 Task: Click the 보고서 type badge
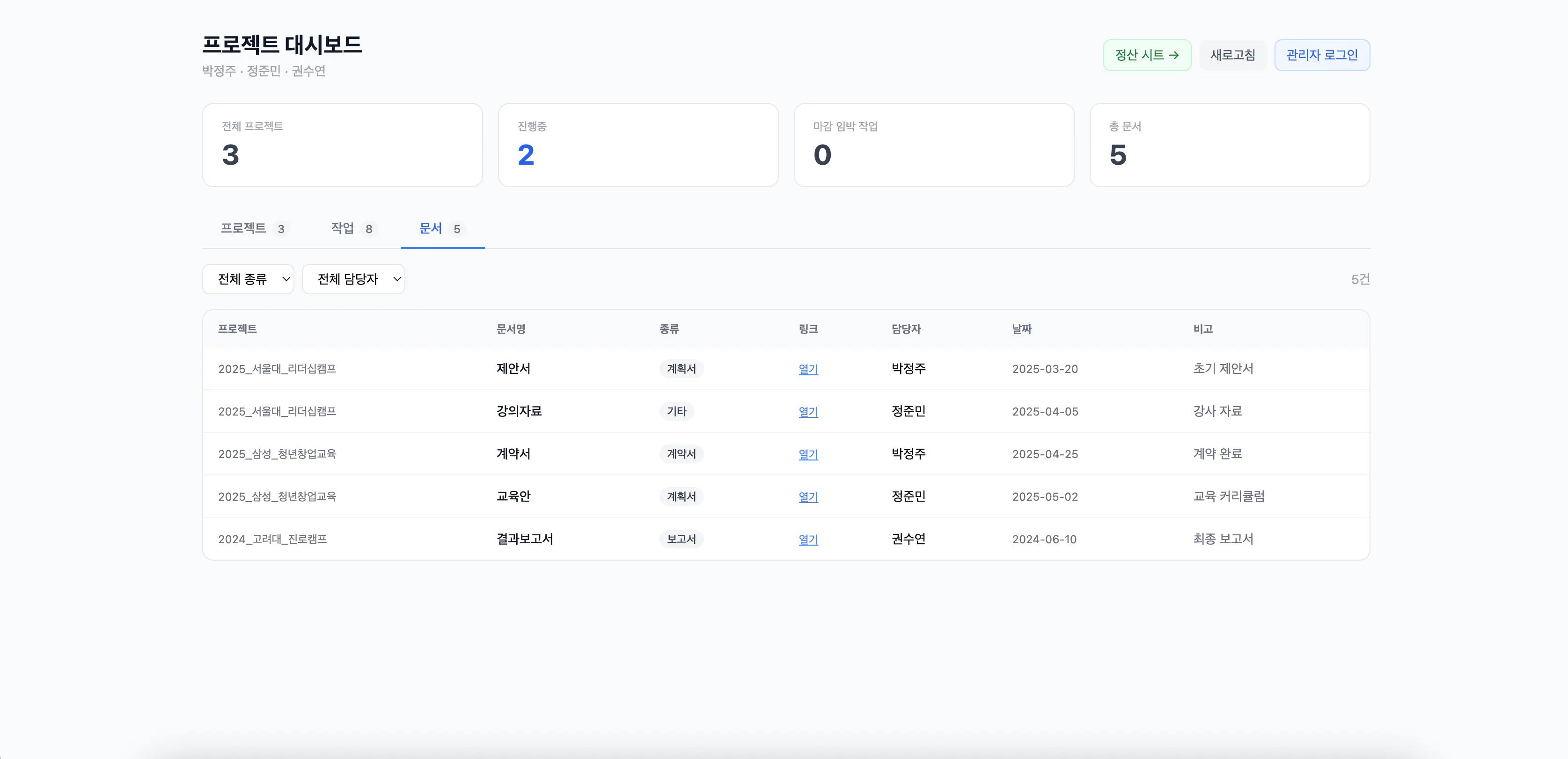[682, 539]
